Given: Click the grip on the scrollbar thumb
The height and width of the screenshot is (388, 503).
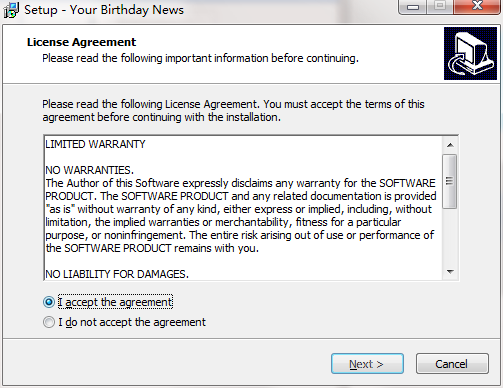Looking at the screenshot, I should pyautogui.click(x=449, y=181).
